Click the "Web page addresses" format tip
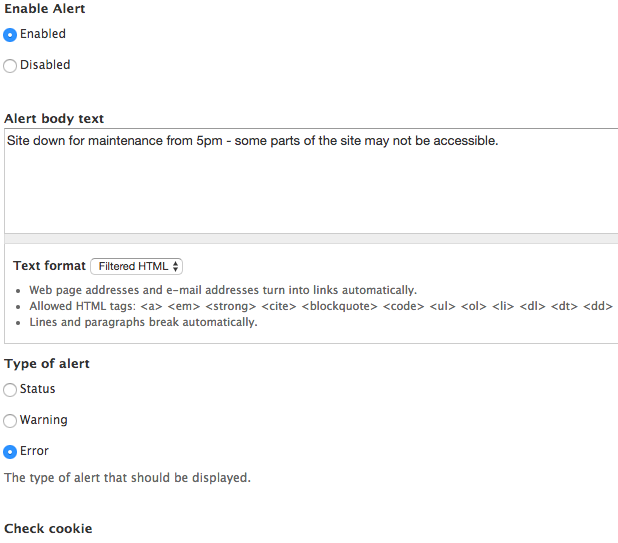 click(222, 290)
